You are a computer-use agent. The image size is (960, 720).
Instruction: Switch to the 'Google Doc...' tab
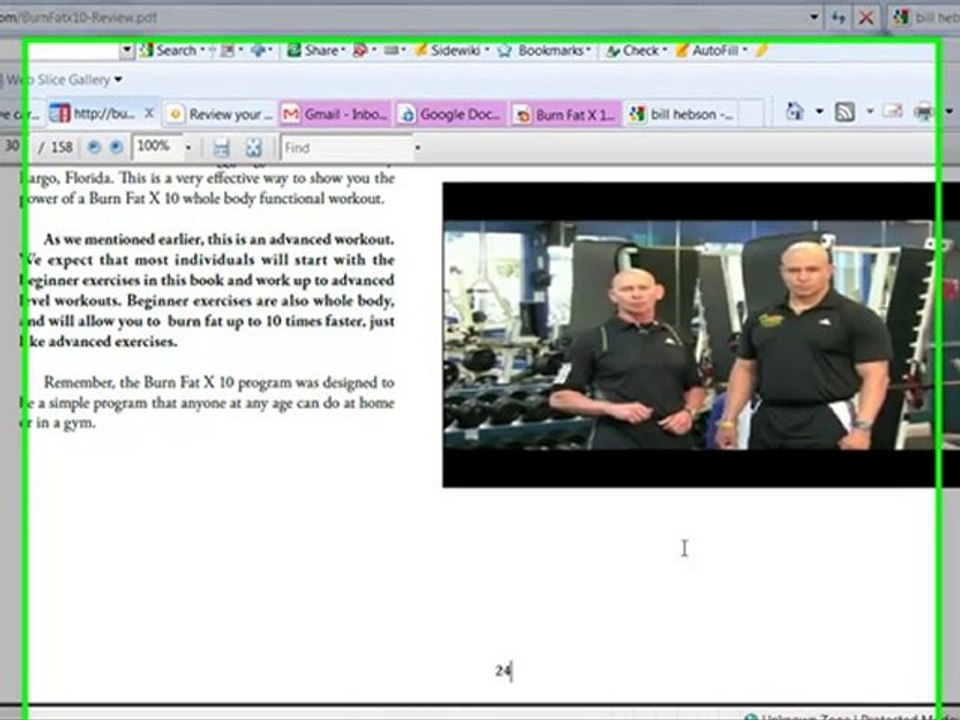pos(451,114)
